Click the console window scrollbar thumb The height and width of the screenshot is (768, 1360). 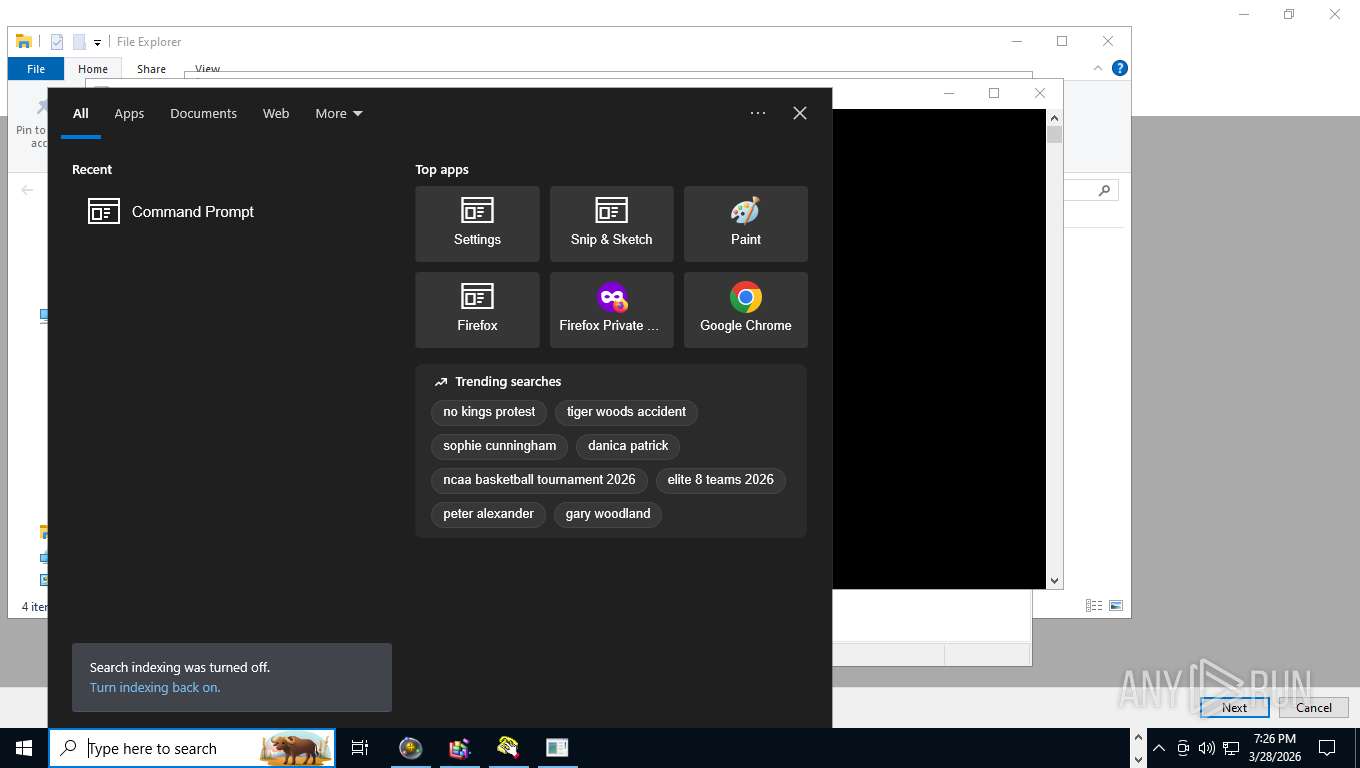tap(1054, 135)
